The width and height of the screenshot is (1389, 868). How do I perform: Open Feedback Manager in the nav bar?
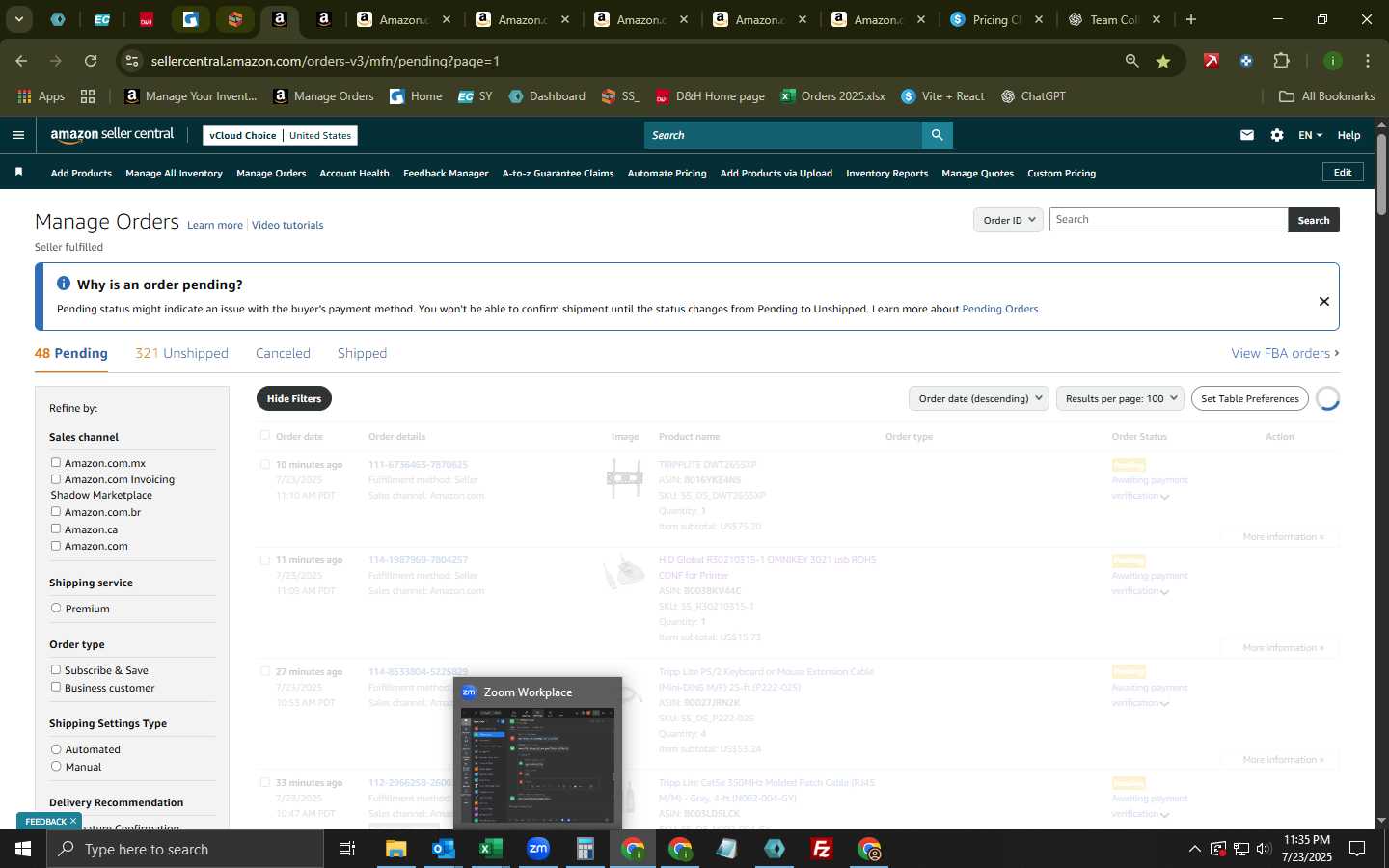(x=446, y=174)
